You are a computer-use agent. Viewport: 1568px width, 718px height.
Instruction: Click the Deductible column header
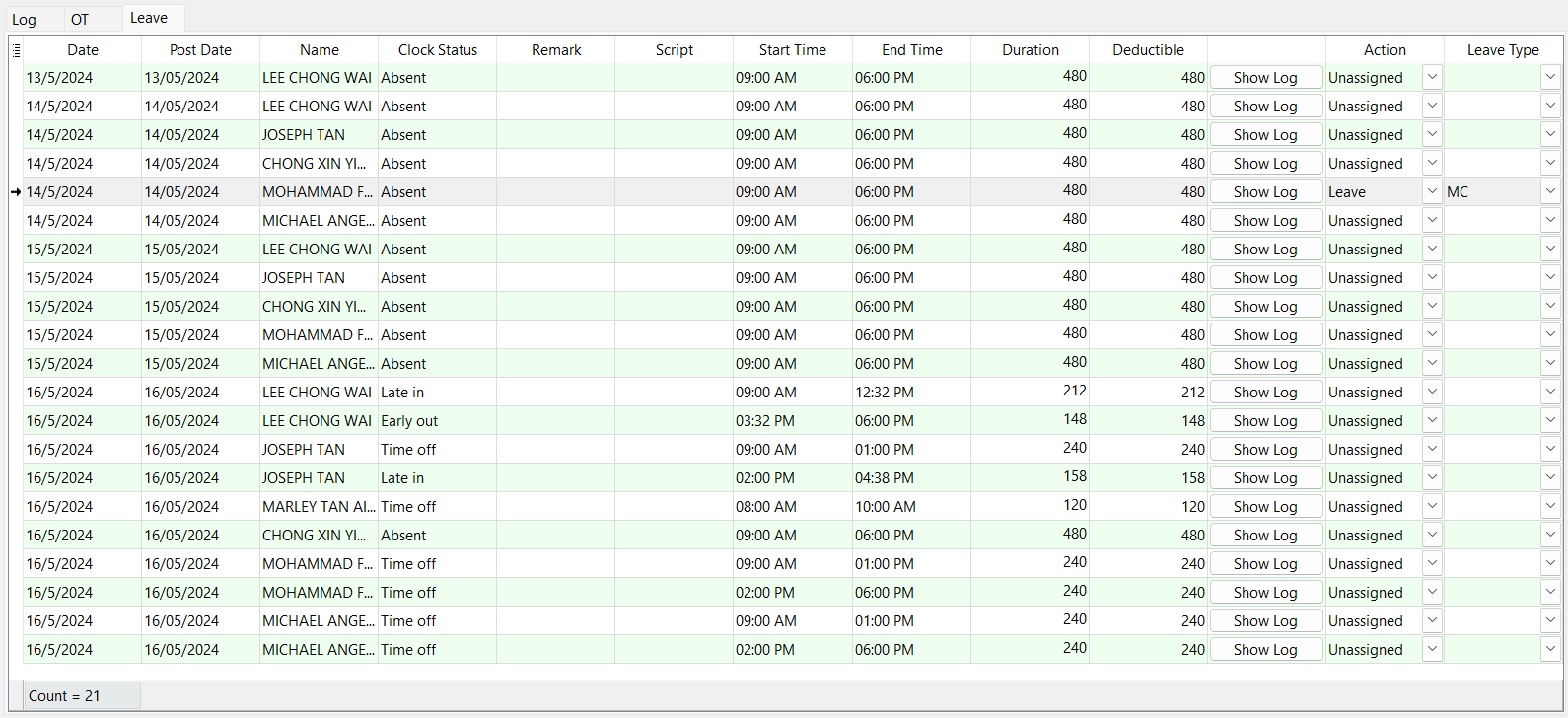coord(1148,50)
